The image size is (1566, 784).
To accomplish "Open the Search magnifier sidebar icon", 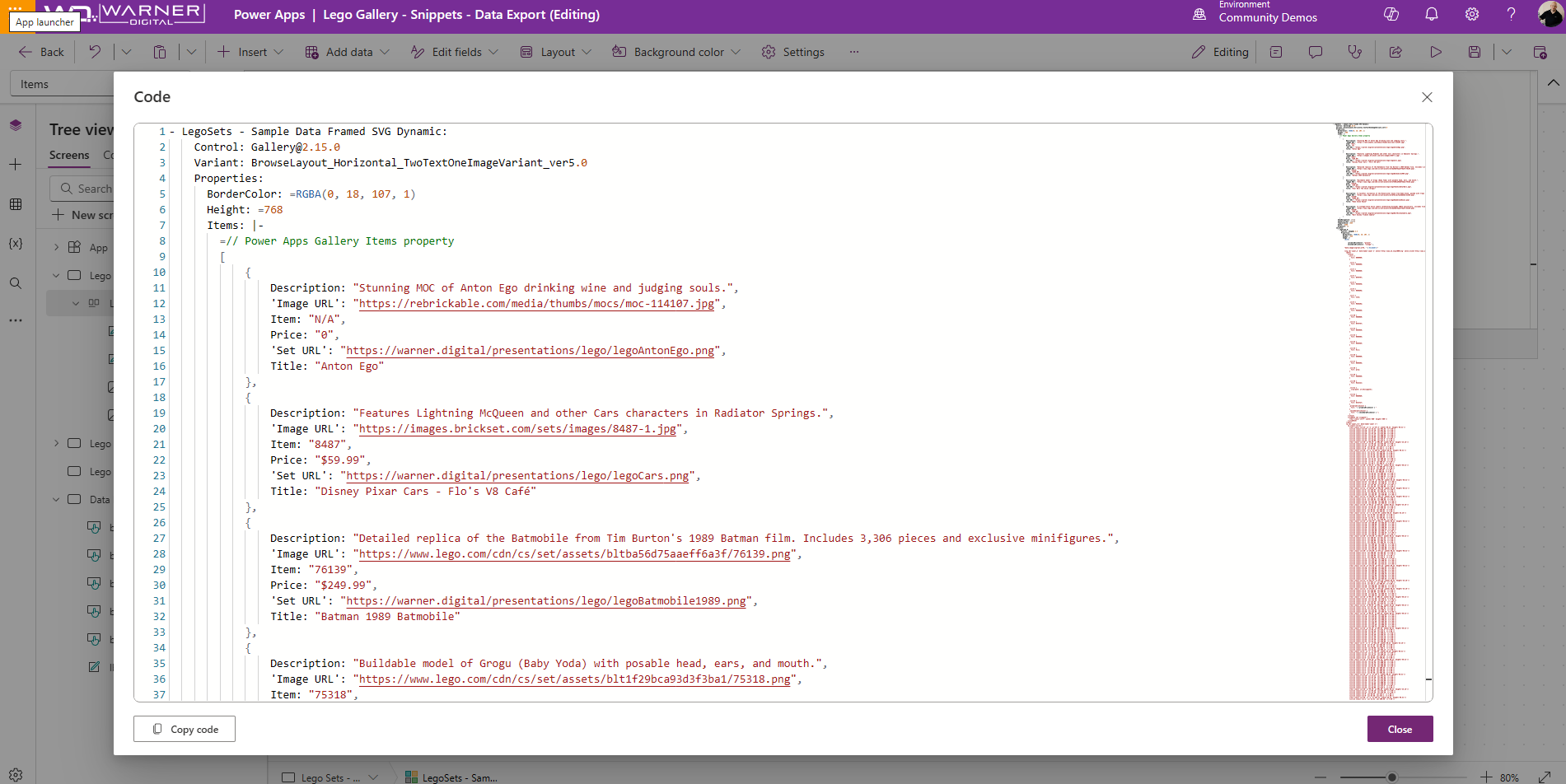I will tap(16, 283).
